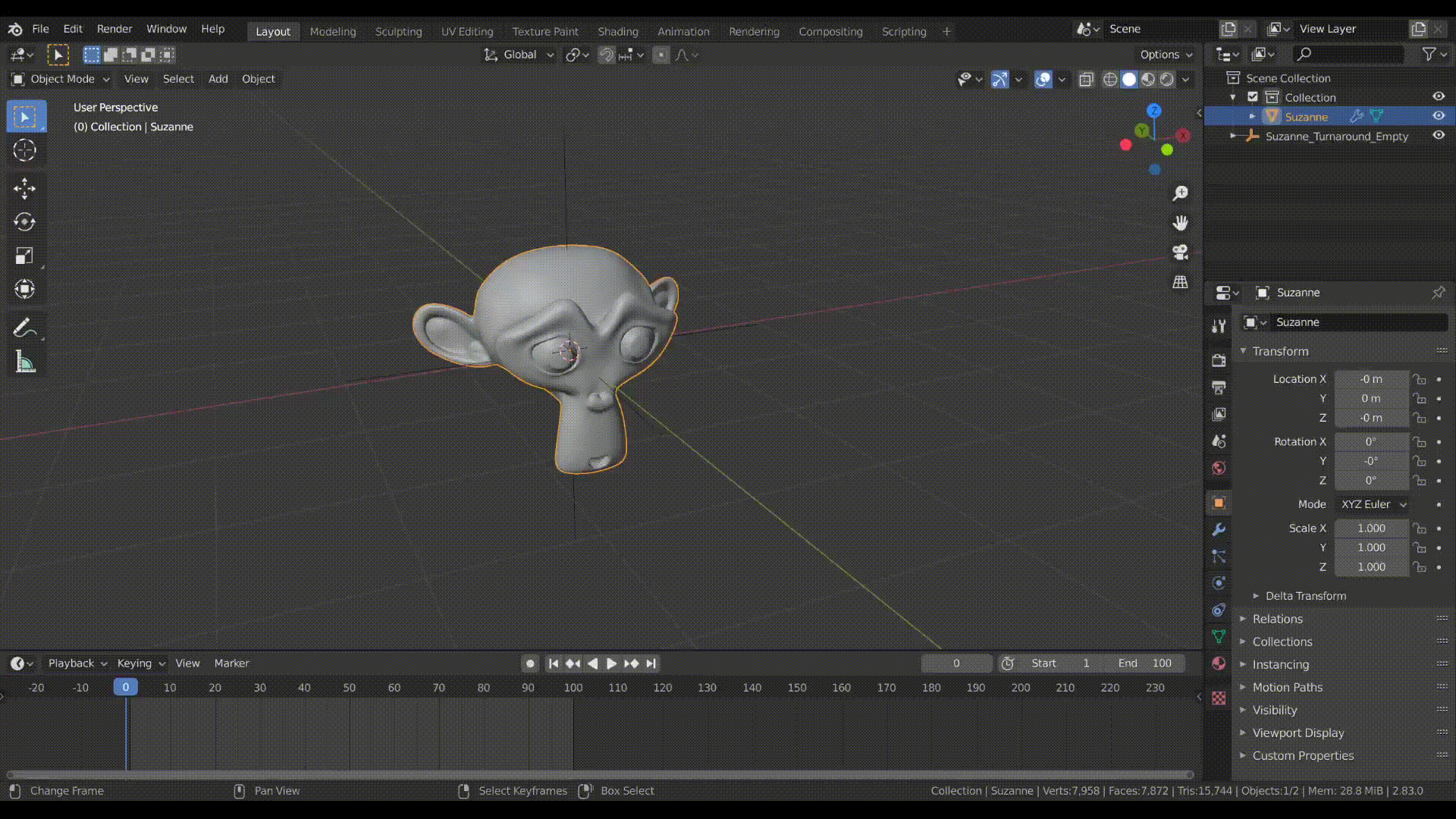Toggle the camera view icon in viewport
This screenshot has height=819, width=1456.
pos(1181,253)
